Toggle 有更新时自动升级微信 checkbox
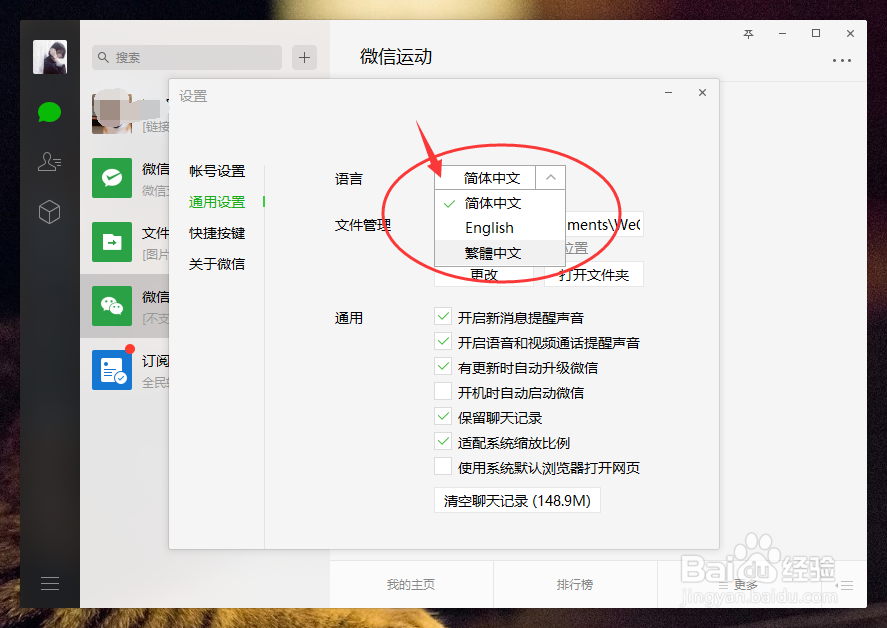 click(x=443, y=367)
